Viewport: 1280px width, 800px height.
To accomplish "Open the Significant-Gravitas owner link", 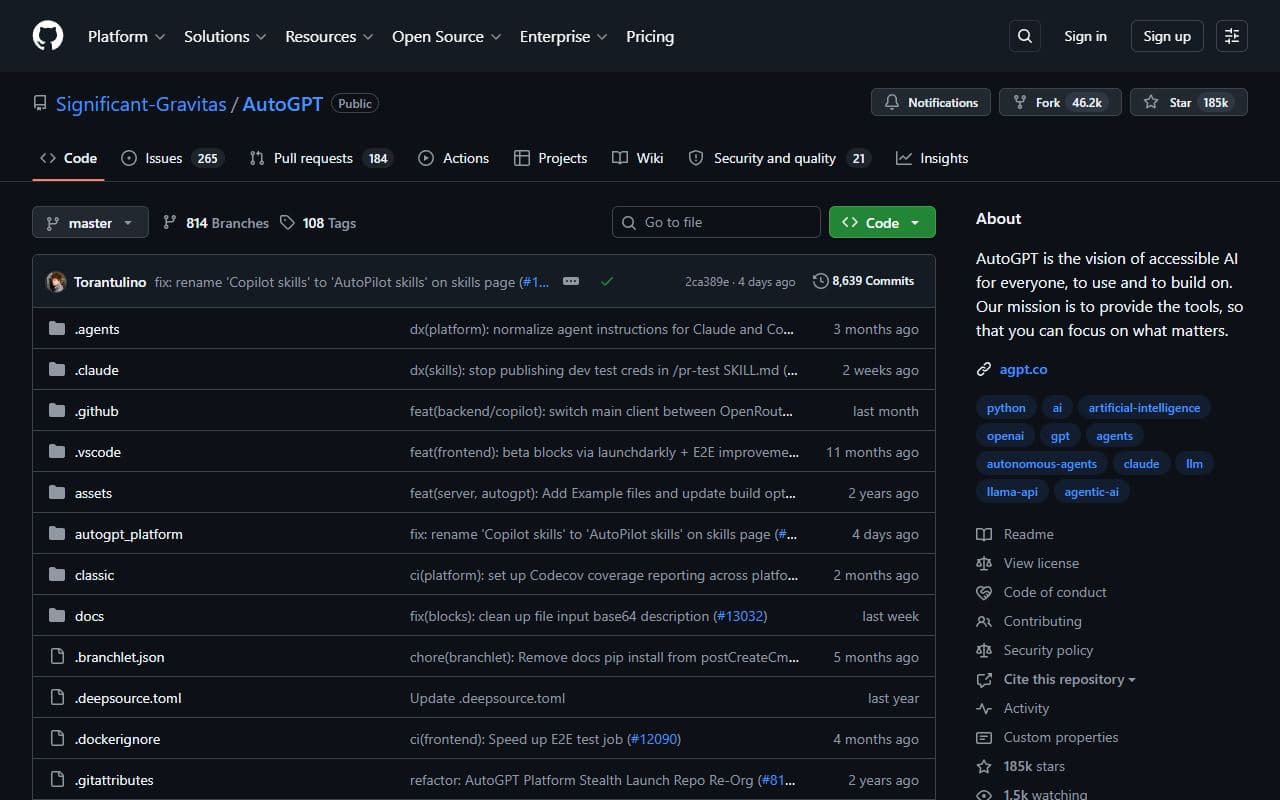I will click(x=141, y=103).
